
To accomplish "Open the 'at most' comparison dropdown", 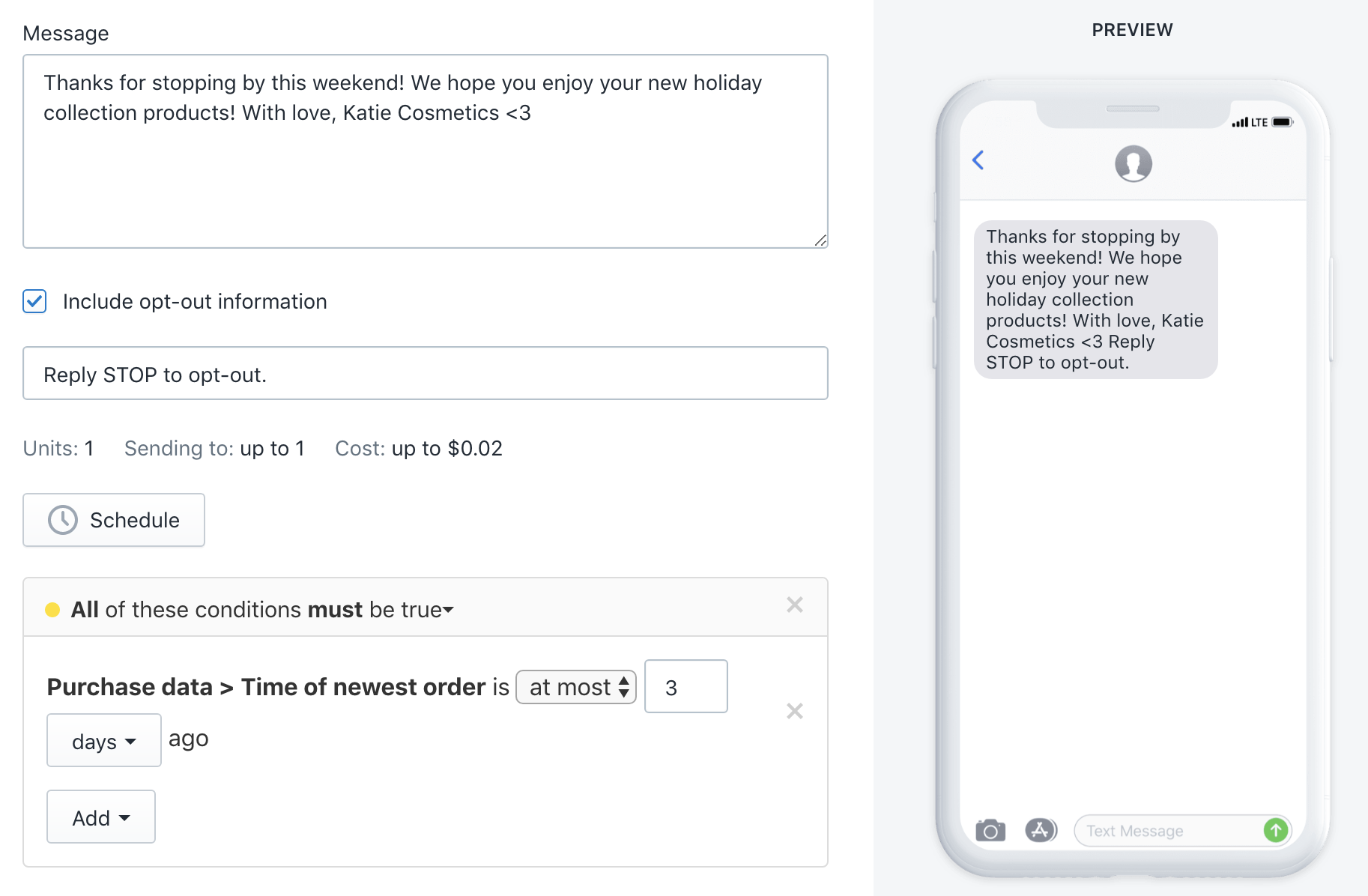I will coord(576,687).
